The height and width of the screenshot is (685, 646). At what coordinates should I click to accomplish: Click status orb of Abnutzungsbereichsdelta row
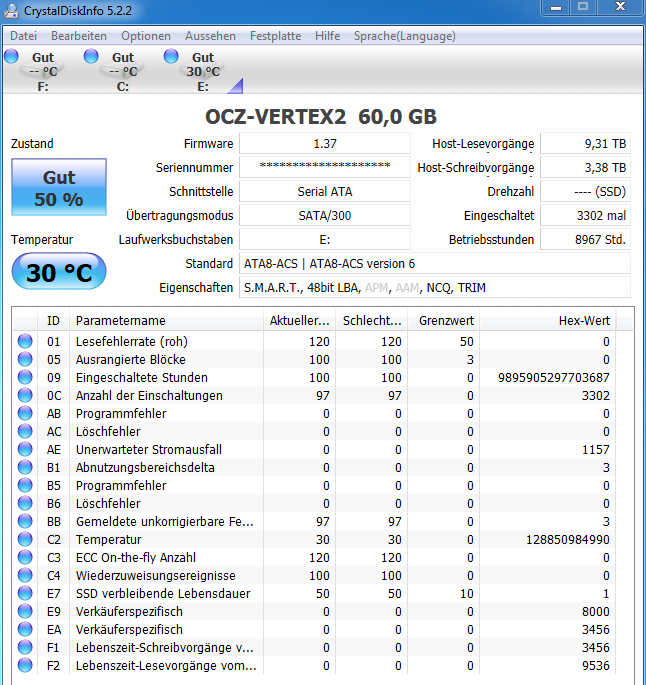25,467
